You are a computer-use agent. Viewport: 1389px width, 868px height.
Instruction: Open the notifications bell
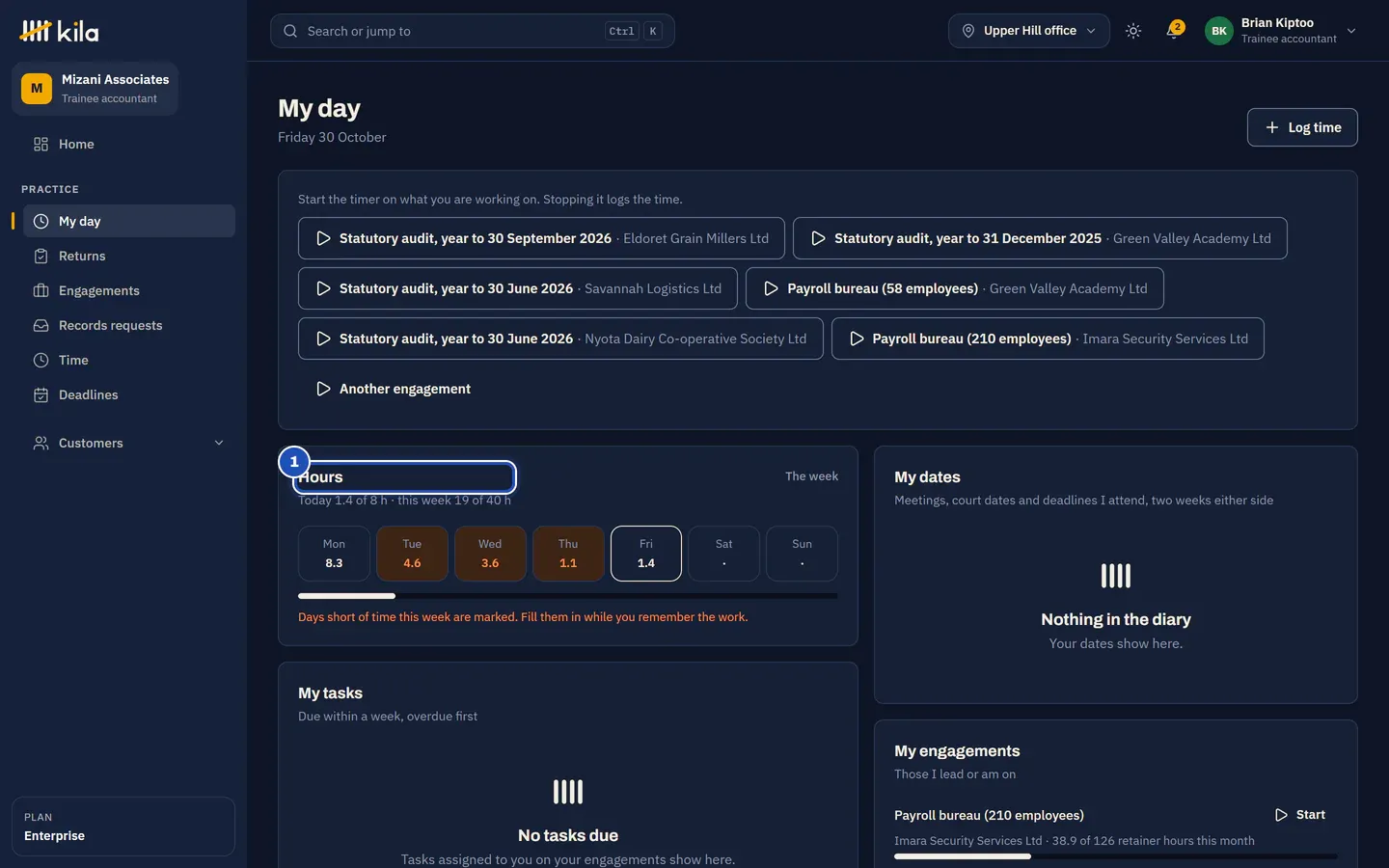[x=1173, y=31]
